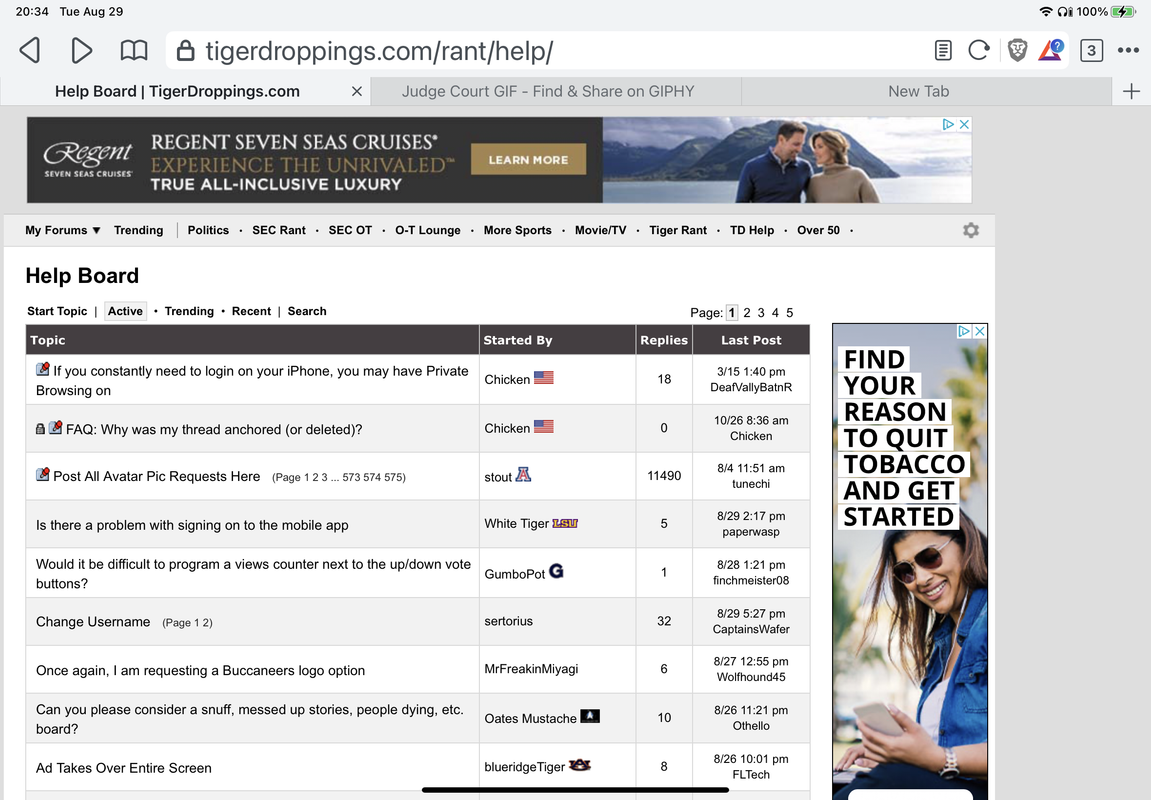Go to the SEC Rant board
Screen dimensions: 1151x800
coord(279,230)
